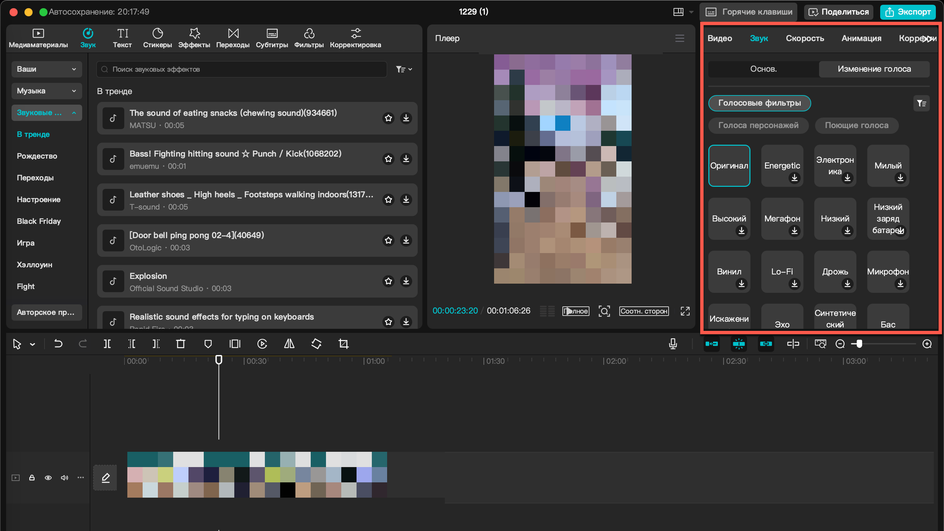The height and width of the screenshot is (531, 944).
Task: Zoom out the timeline
Action: (840, 344)
